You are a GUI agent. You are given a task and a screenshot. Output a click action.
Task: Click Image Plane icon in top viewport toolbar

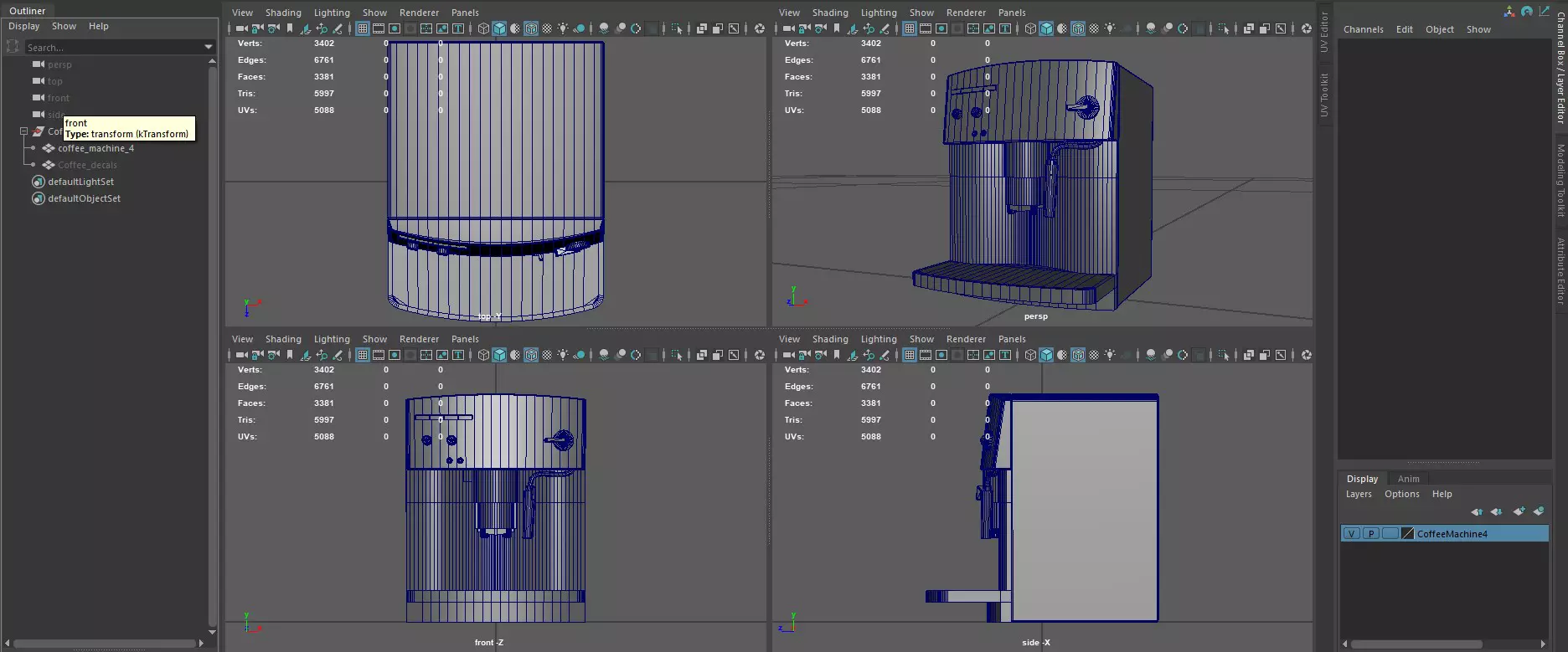(305, 28)
